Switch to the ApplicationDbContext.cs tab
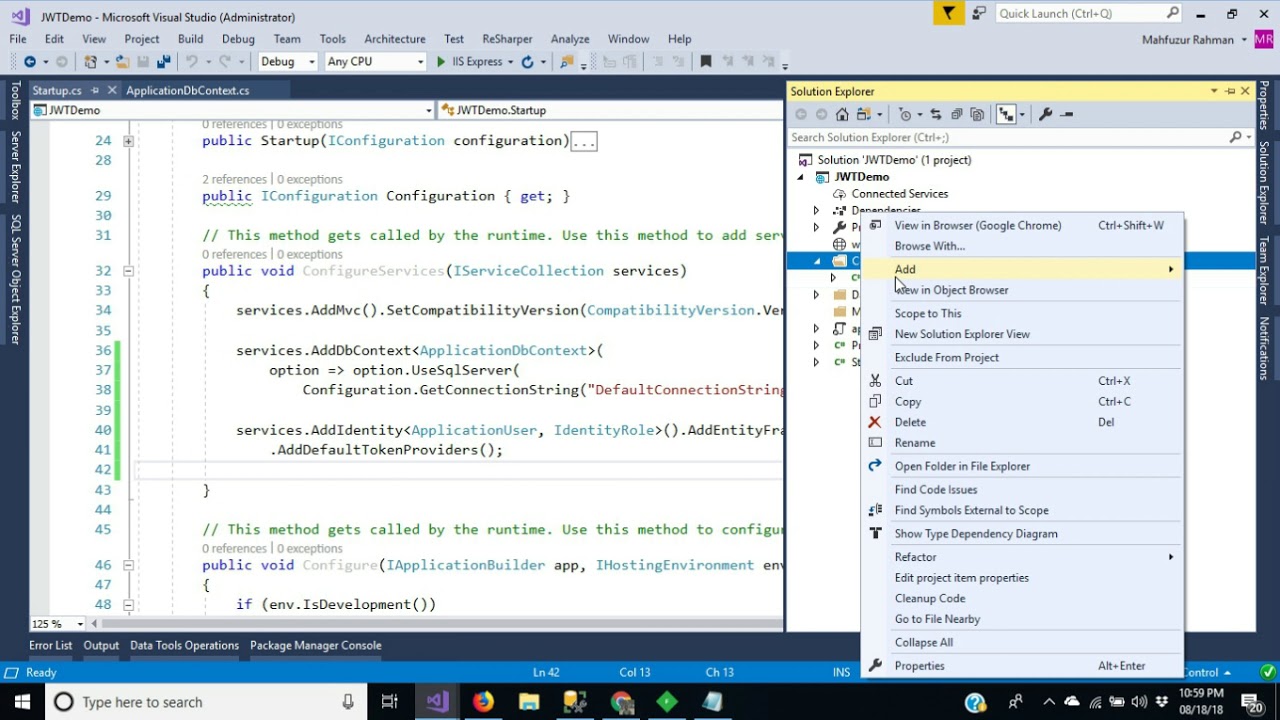 [187, 91]
